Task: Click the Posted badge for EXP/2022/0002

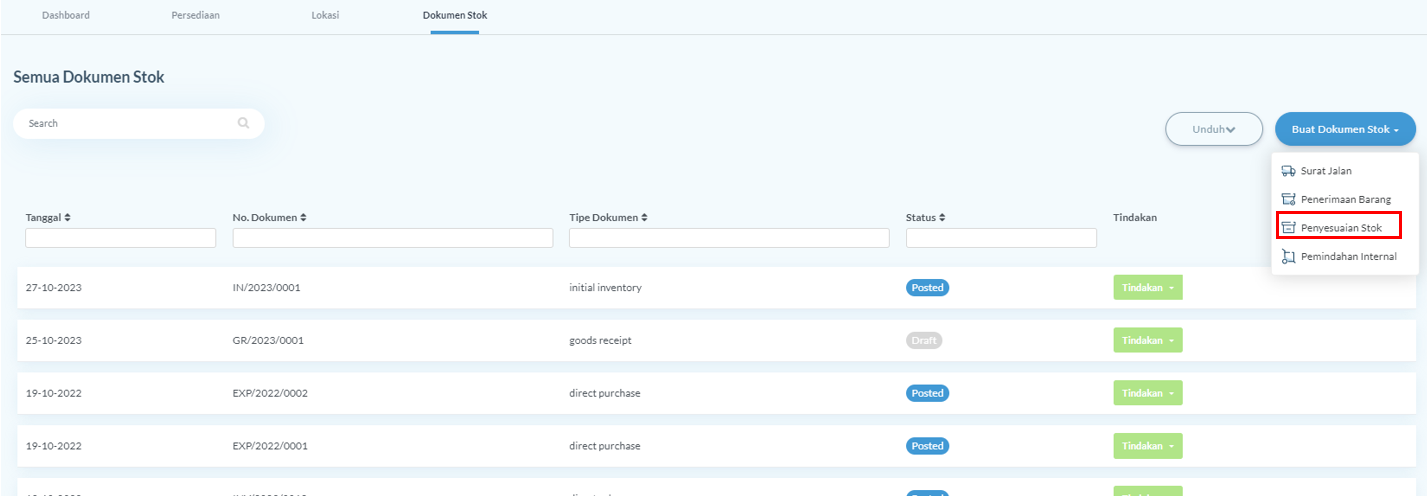Action: 927,393
